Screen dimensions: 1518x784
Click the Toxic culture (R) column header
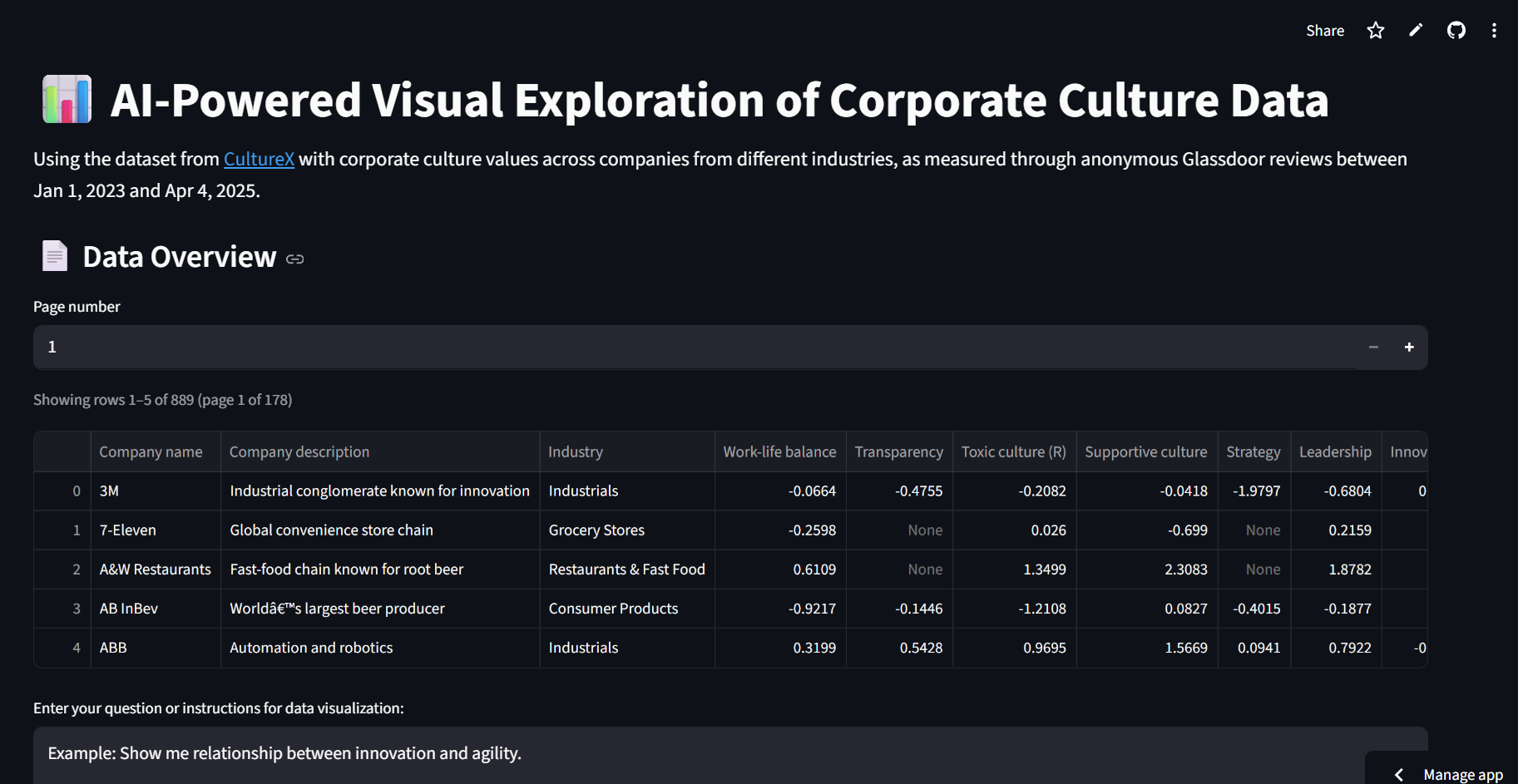1013,451
